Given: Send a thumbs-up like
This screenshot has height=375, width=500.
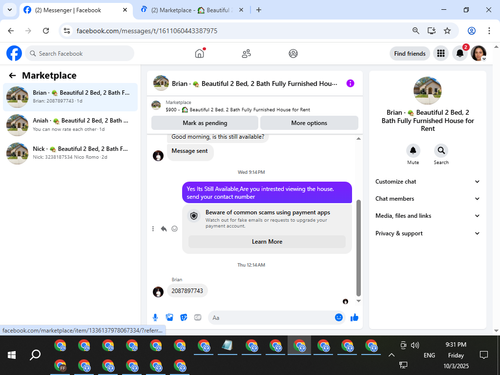Looking at the screenshot, I should coord(354,317).
